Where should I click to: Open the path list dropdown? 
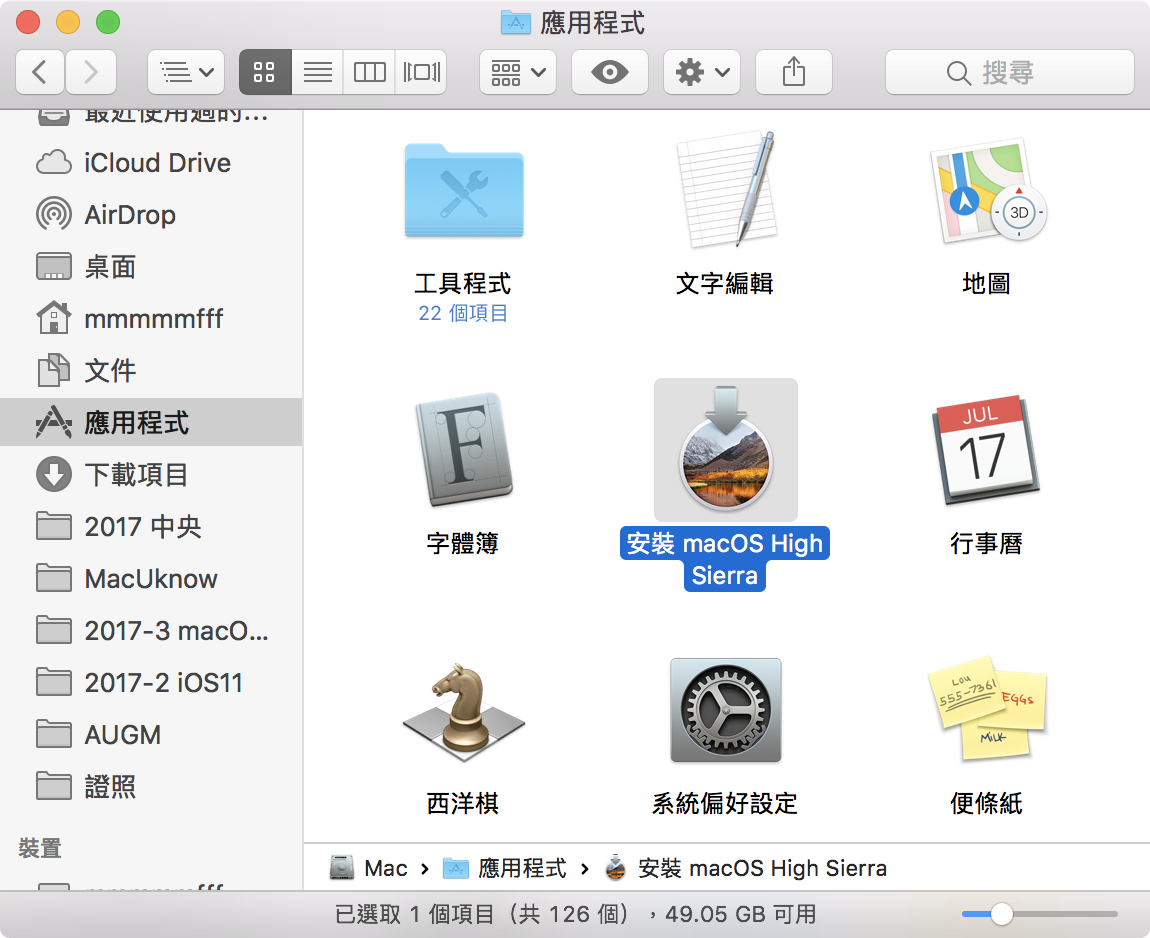186,72
